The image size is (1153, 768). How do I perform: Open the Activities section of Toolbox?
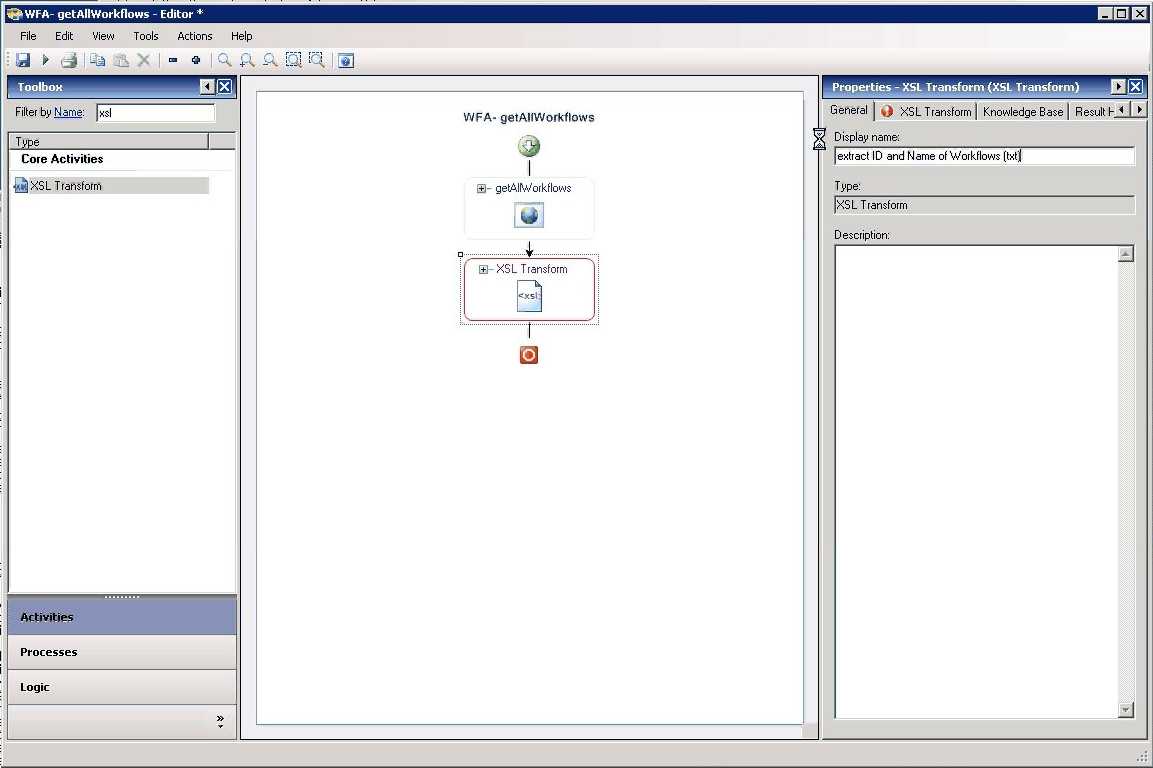122,617
